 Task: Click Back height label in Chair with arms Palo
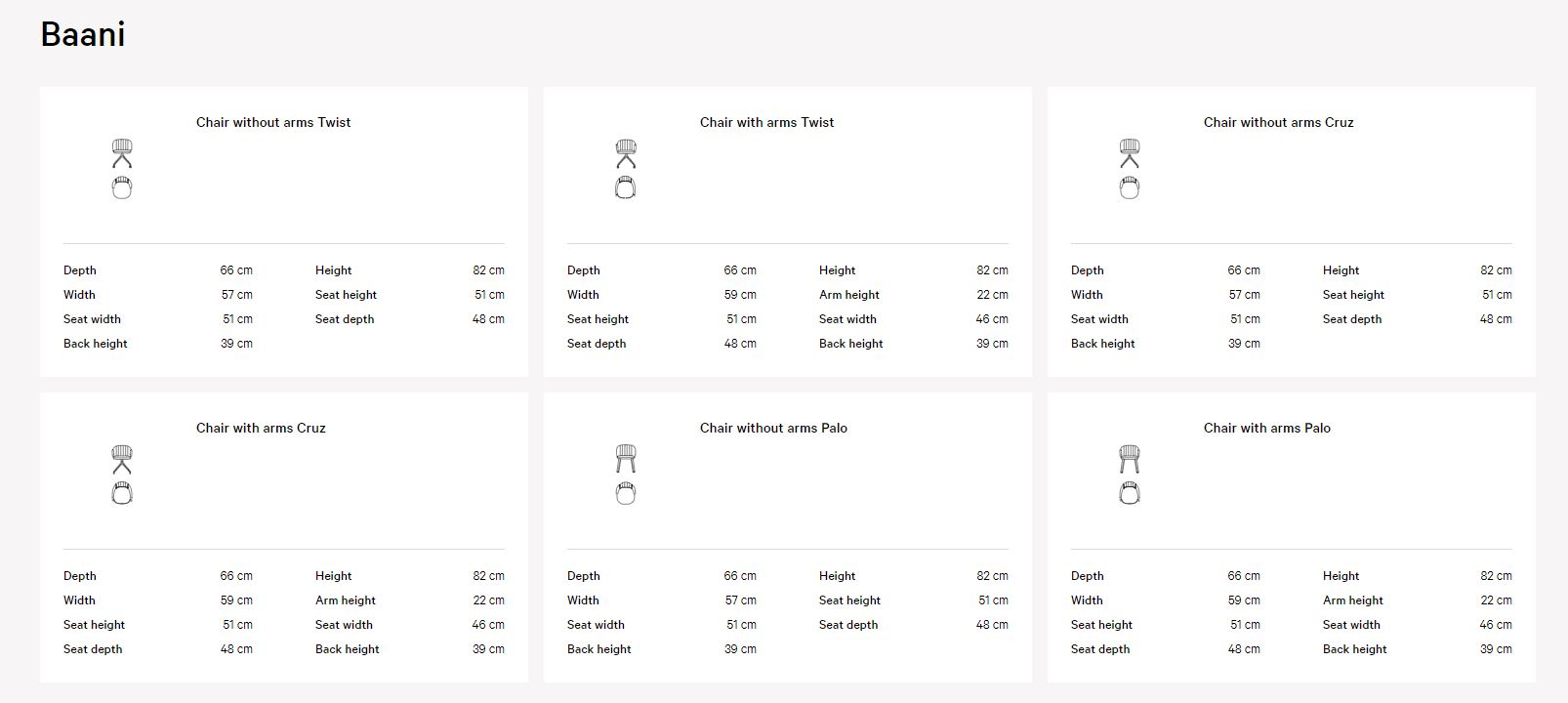pyautogui.click(x=1355, y=649)
